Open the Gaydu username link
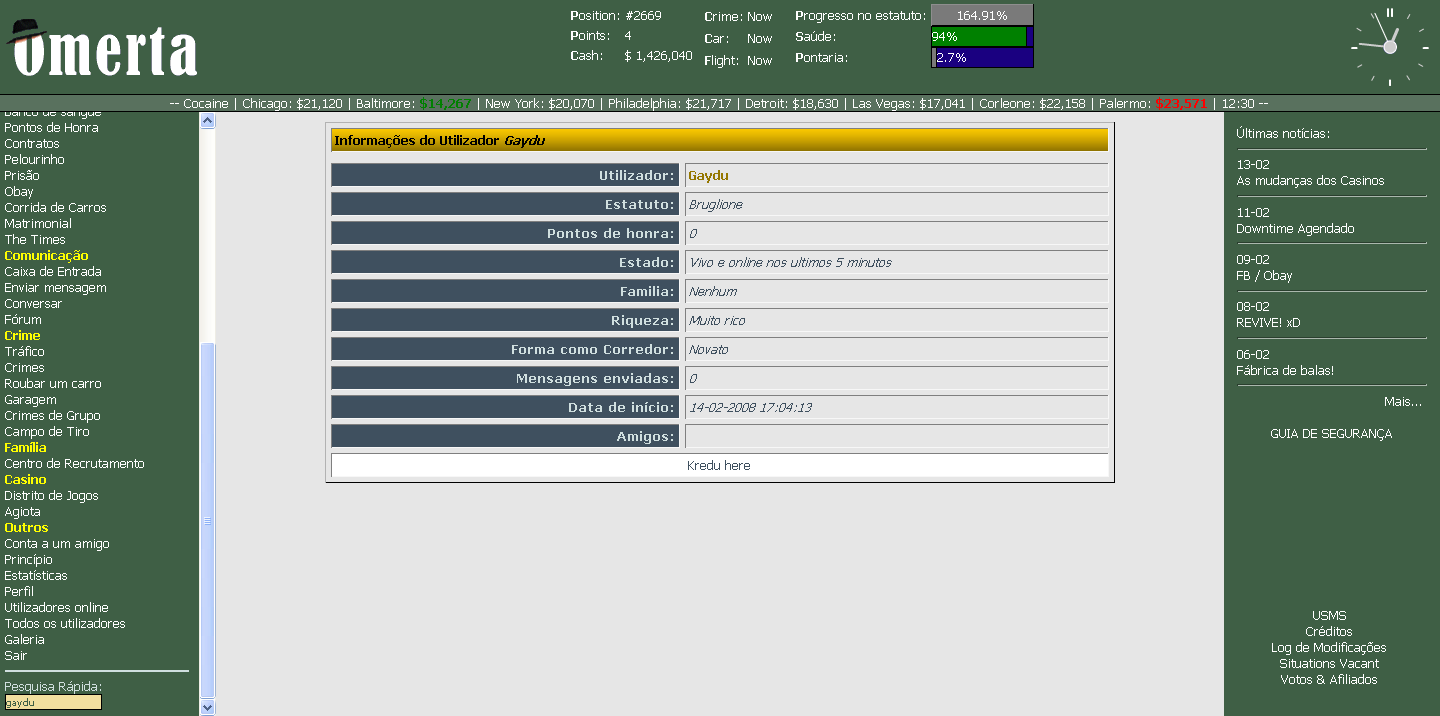 708,176
